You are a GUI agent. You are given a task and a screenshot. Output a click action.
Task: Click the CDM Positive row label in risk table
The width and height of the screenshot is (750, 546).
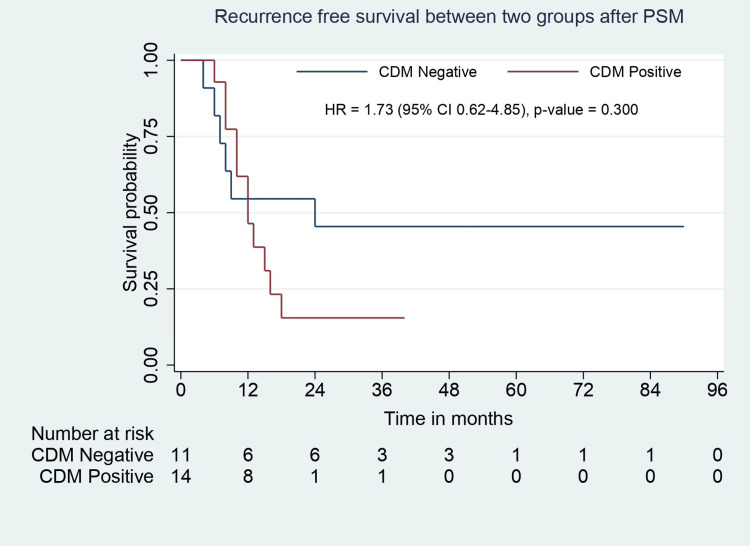coord(97,477)
